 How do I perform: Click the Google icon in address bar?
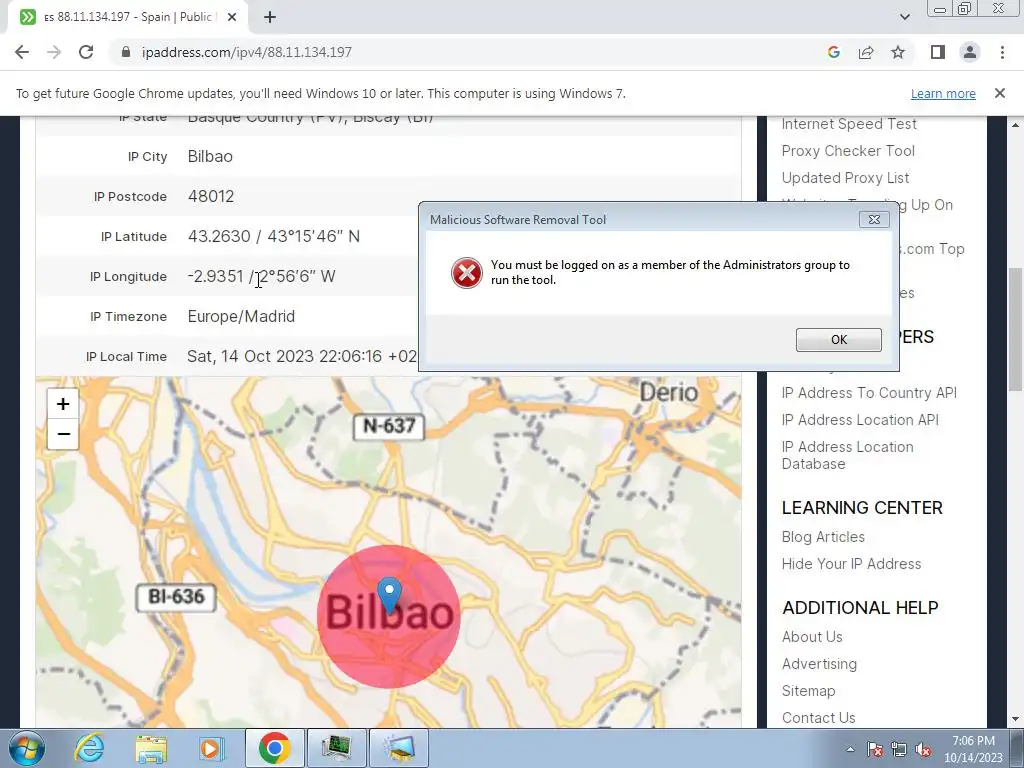(833, 52)
